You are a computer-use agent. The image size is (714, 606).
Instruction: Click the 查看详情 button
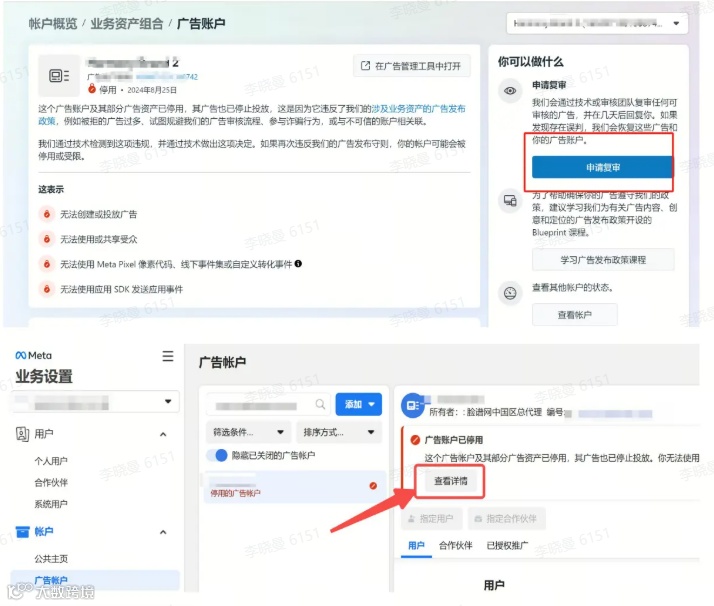click(x=450, y=481)
